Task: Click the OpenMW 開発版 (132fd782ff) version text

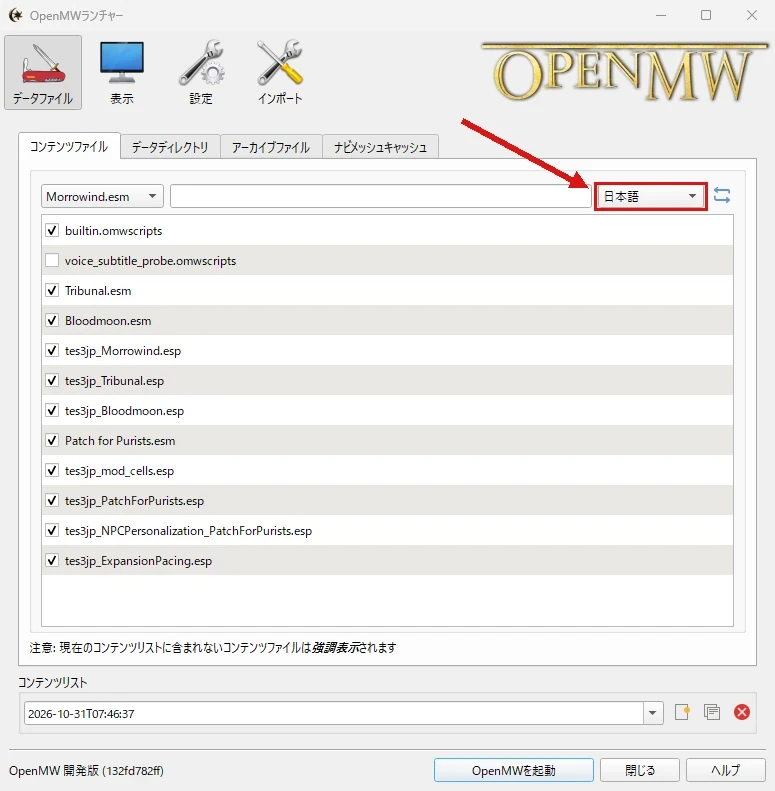Action: [86, 771]
